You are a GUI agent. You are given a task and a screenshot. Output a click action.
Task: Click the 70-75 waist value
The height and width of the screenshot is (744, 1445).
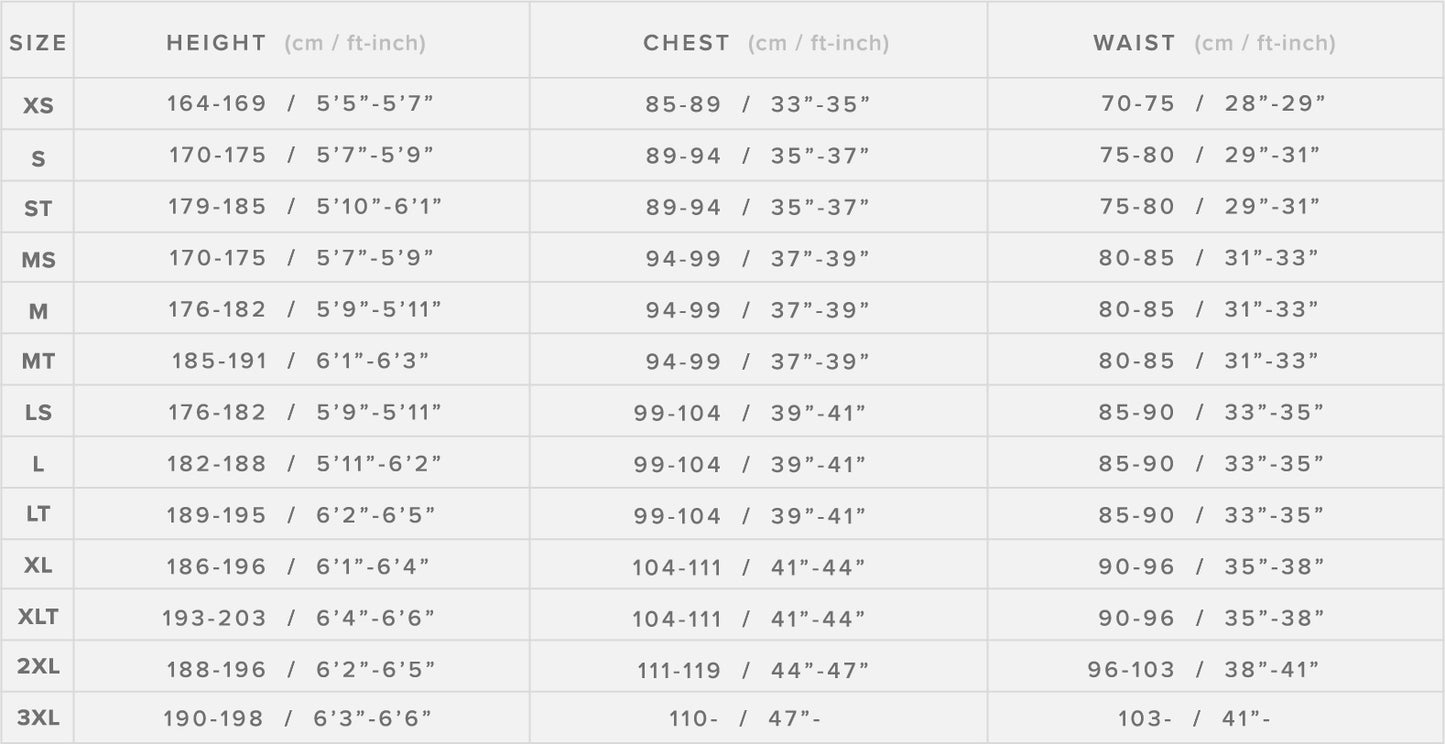[1138, 104]
